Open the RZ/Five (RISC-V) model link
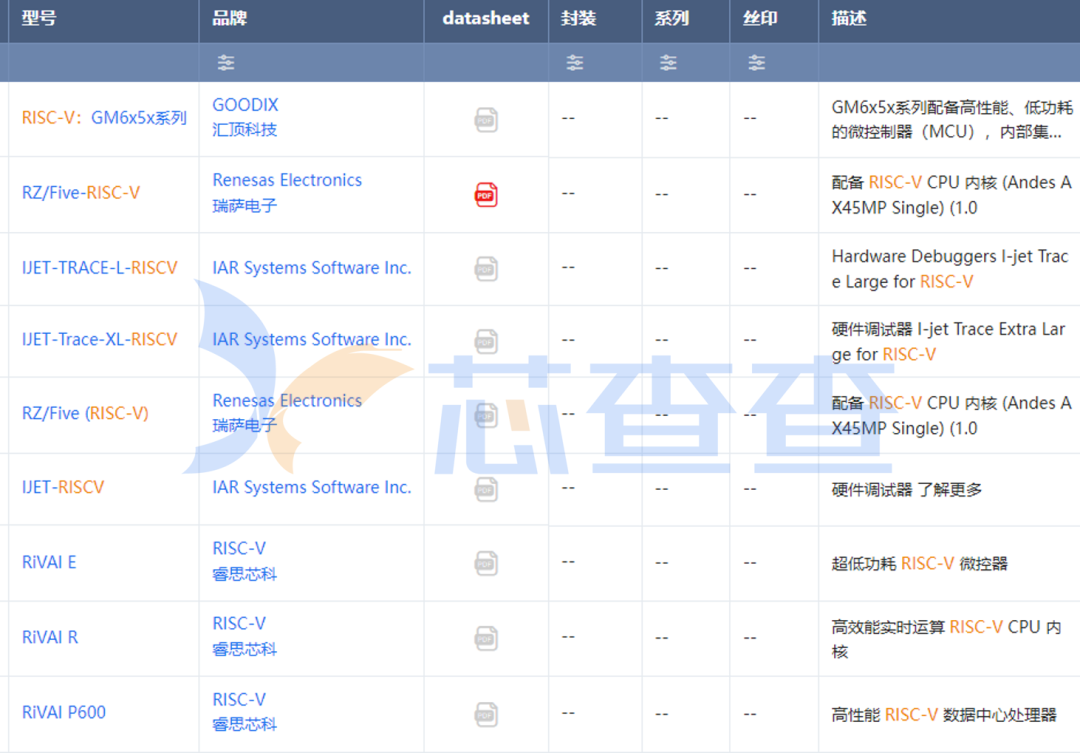Screen dimensions: 1080x753 (x=85, y=413)
